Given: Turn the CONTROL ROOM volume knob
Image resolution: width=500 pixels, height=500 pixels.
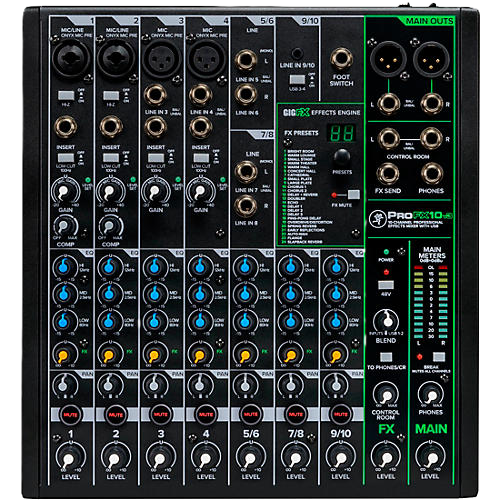Looking at the screenshot, I should point(386,395).
